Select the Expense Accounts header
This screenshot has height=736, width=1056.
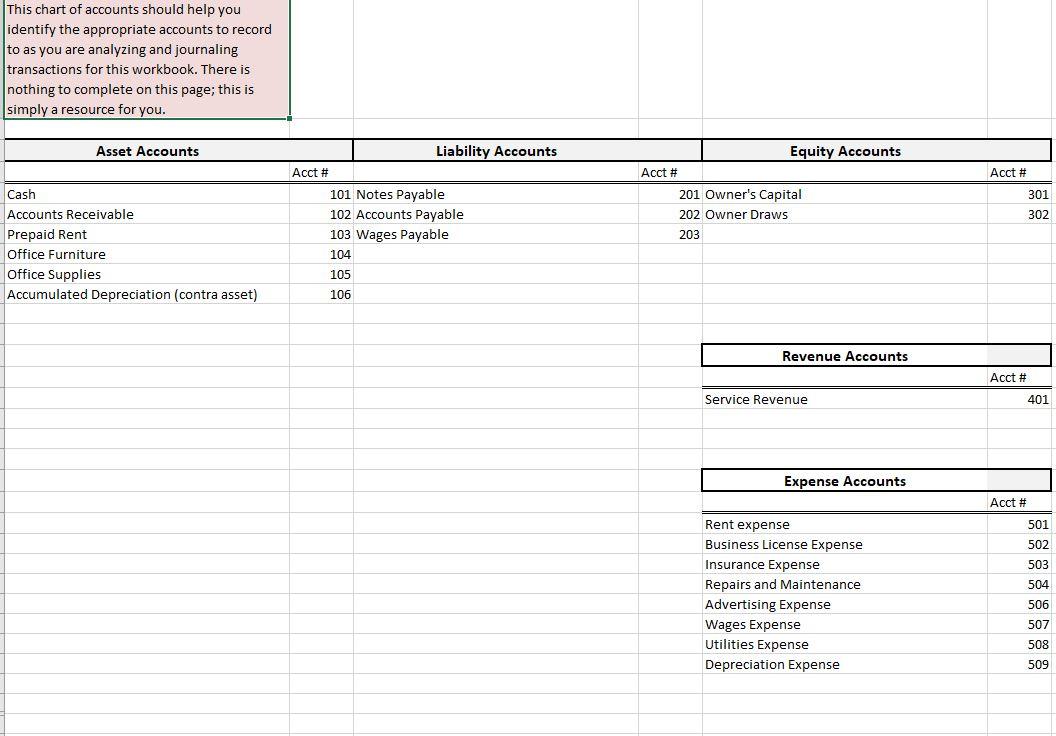click(x=845, y=481)
